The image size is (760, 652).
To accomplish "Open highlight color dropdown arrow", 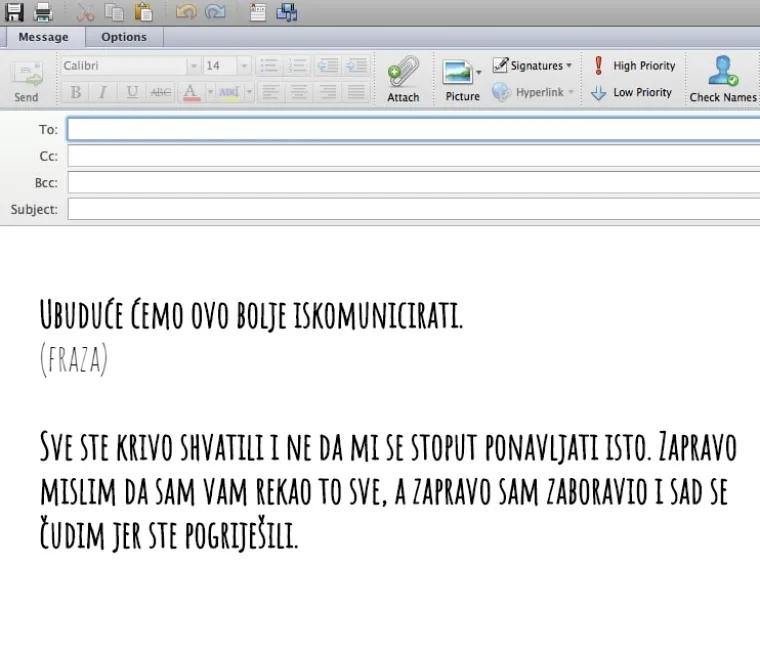I will [x=249, y=92].
